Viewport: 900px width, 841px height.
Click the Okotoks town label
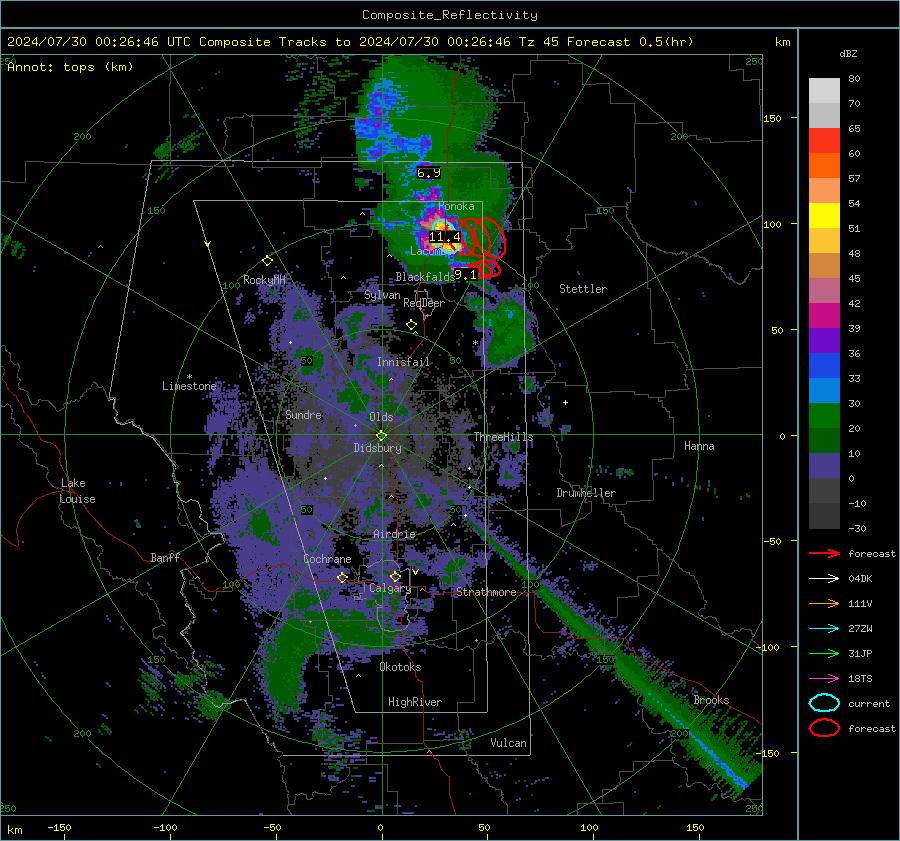pyautogui.click(x=400, y=667)
